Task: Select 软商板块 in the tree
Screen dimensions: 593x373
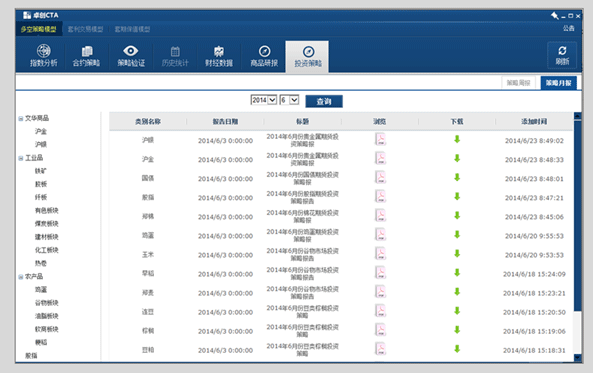Action: pos(47,329)
